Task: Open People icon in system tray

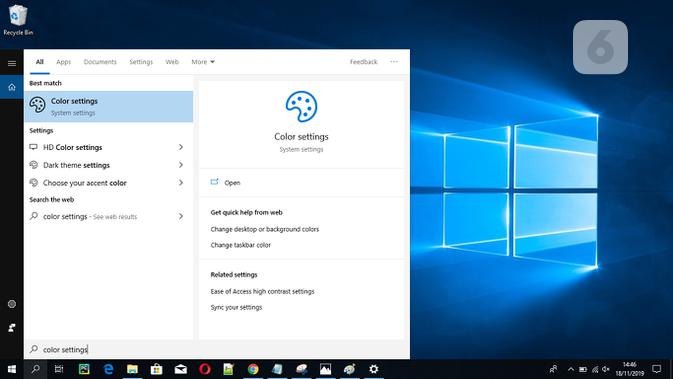Action: click(x=553, y=369)
